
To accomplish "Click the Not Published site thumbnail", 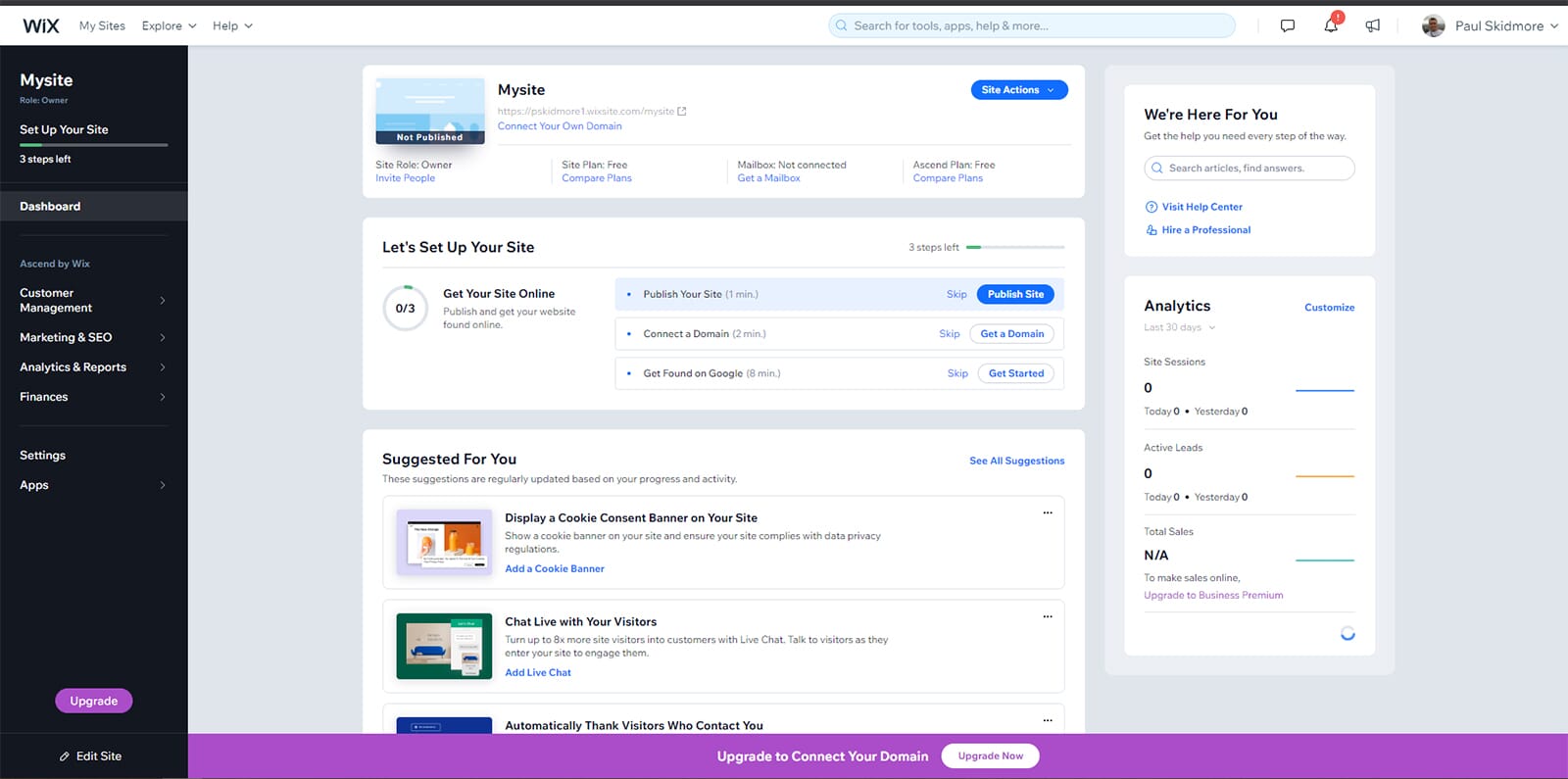I will click(x=430, y=111).
